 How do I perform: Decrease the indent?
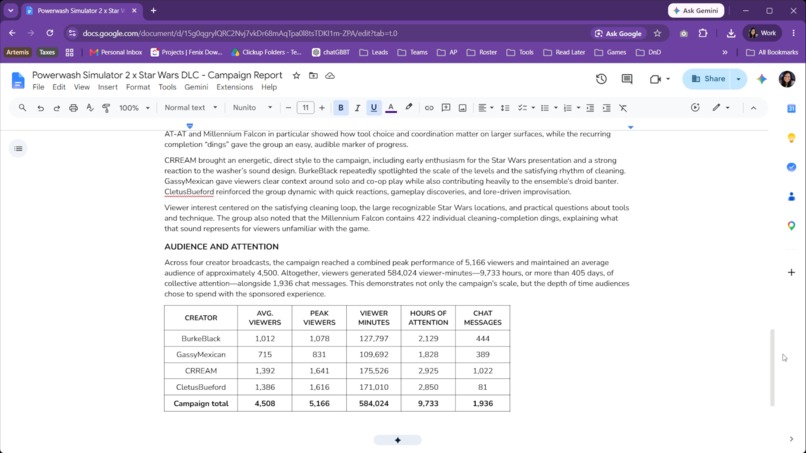[x=590, y=108]
